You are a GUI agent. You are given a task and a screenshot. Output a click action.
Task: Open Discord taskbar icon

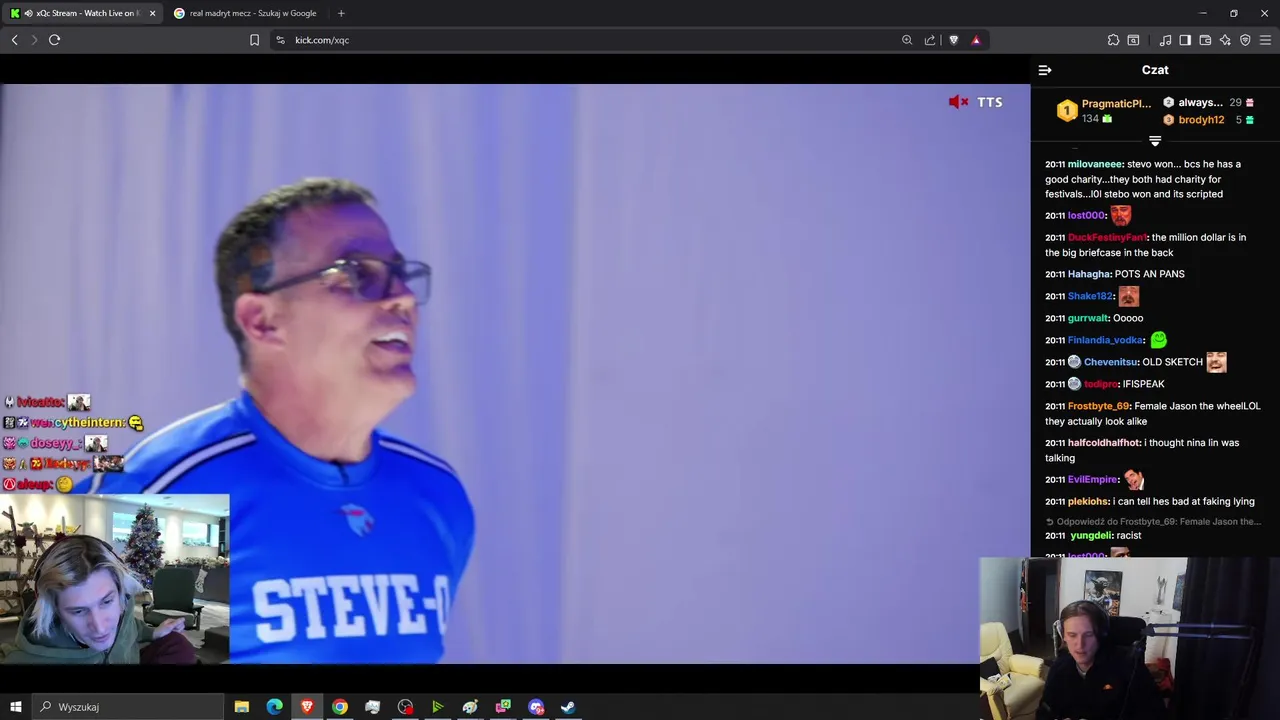pos(536,707)
